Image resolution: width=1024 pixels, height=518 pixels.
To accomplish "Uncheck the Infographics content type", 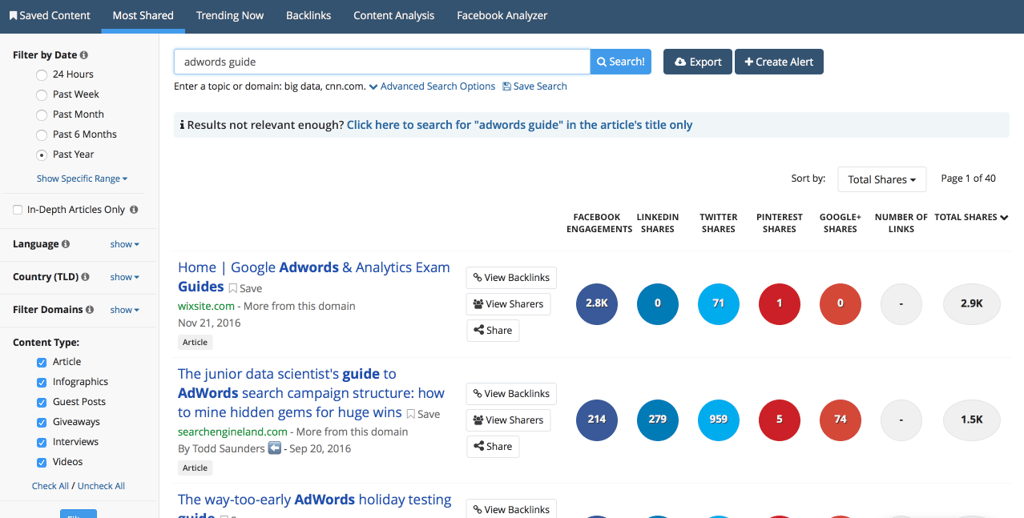I will tap(42, 382).
